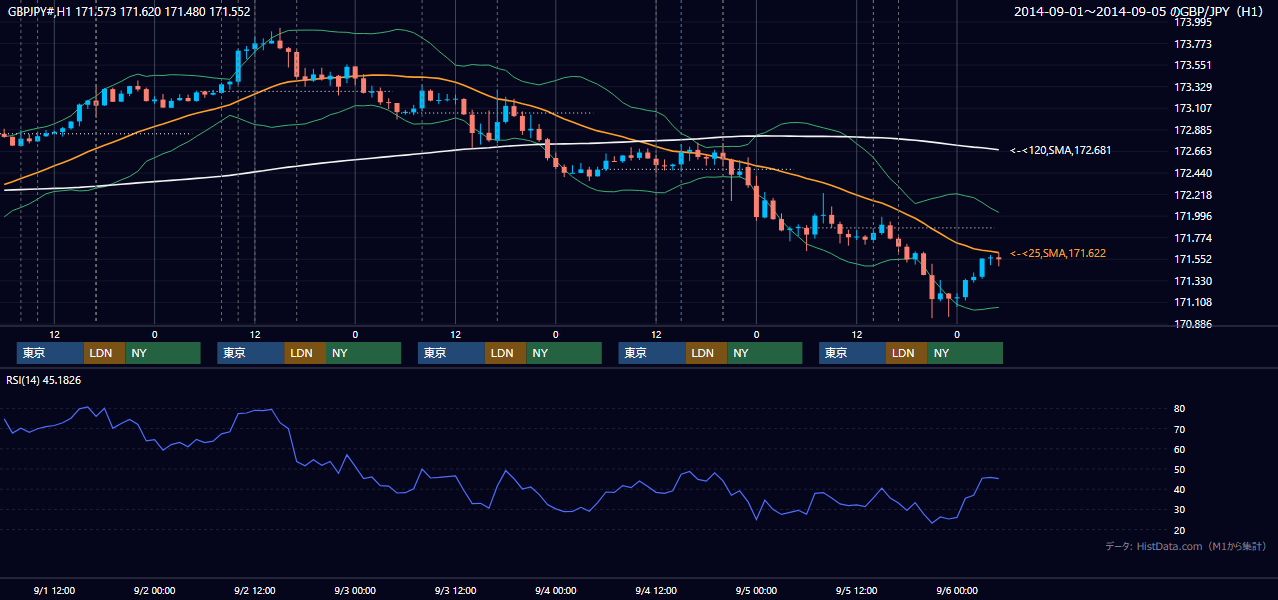Click the 9/6 00:00 date label
The image size is (1278, 600).
[957, 590]
